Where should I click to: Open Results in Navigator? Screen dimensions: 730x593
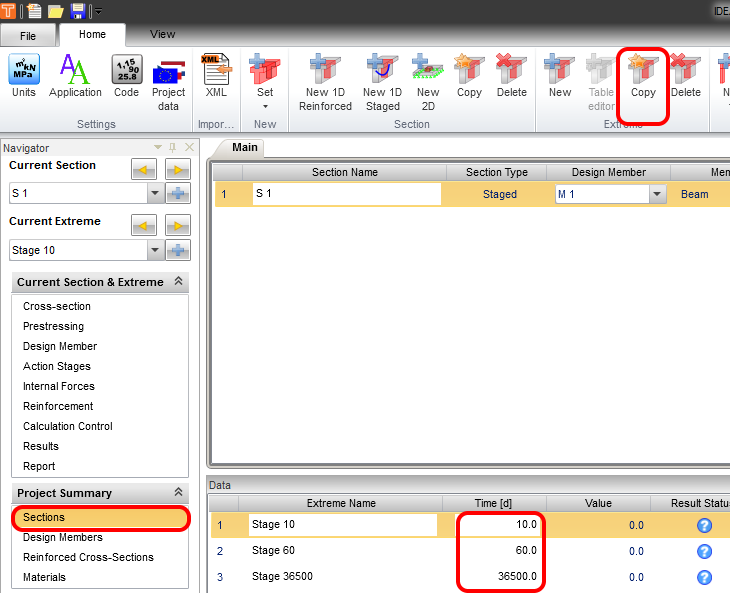tap(41, 446)
